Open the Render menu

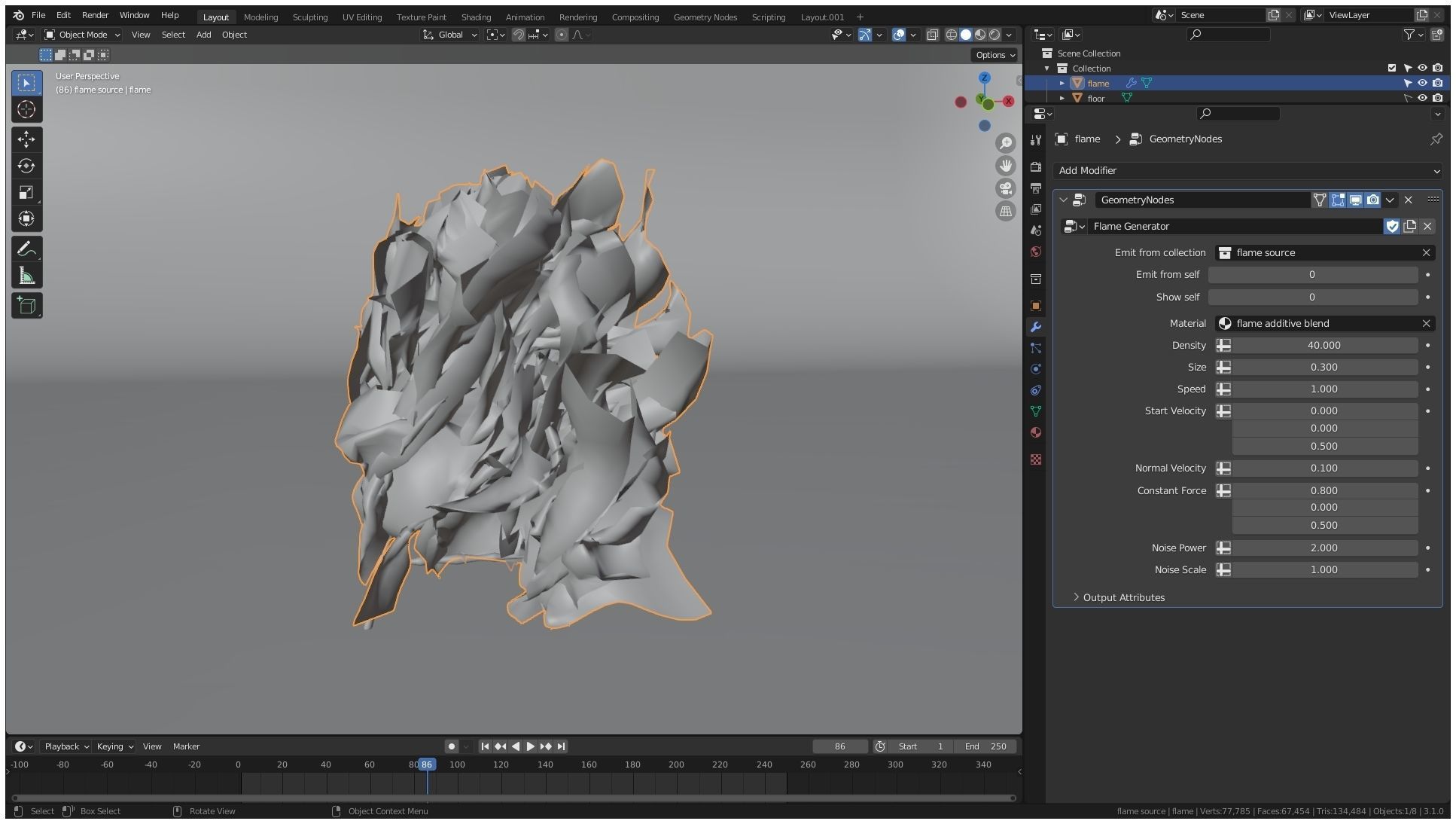coord(95,15)
